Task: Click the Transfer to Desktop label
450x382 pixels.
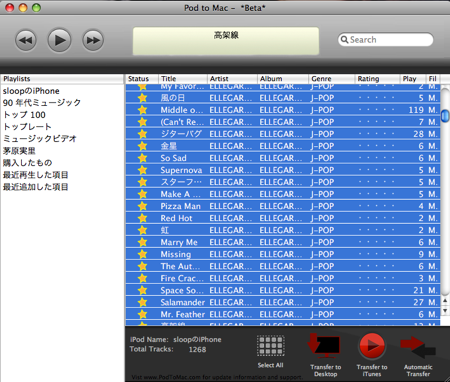Action: [x=326, y=370]
